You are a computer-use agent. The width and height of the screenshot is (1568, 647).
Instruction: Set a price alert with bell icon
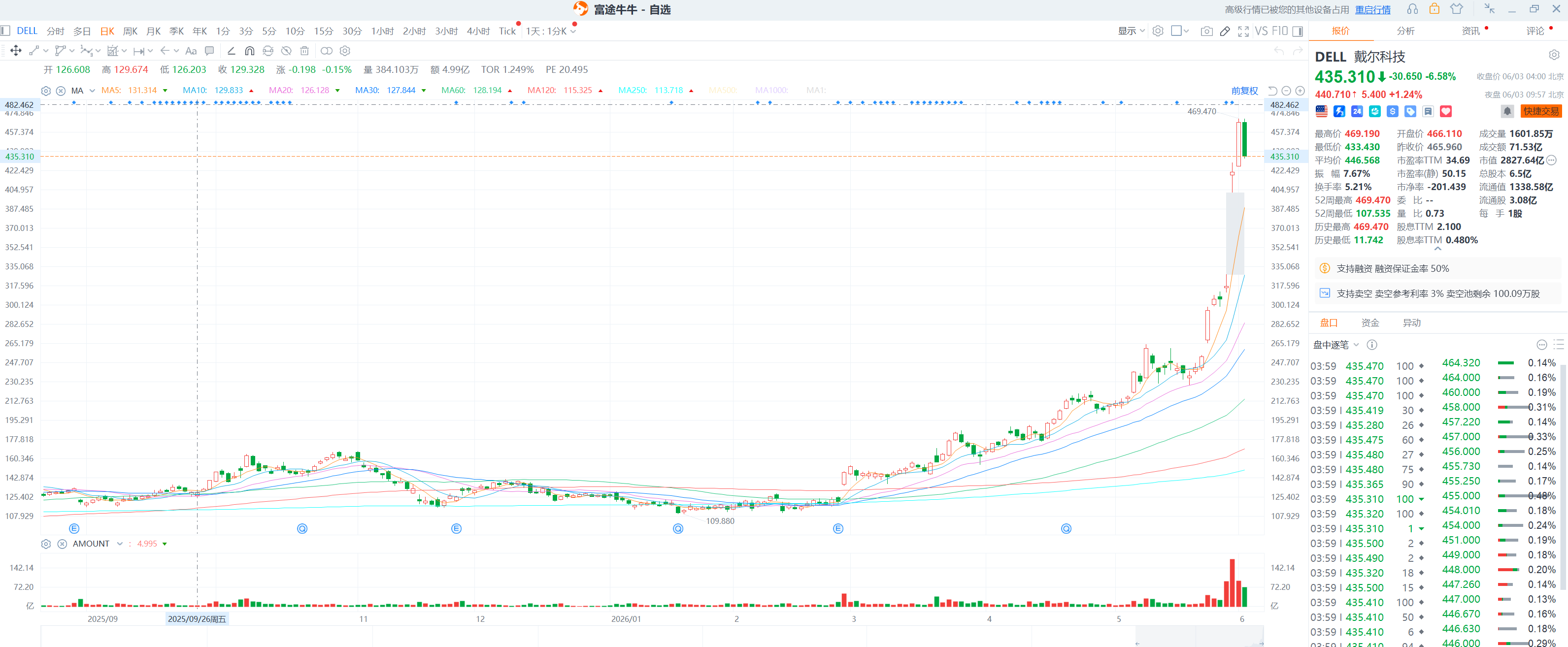[x=1507, y=111]
